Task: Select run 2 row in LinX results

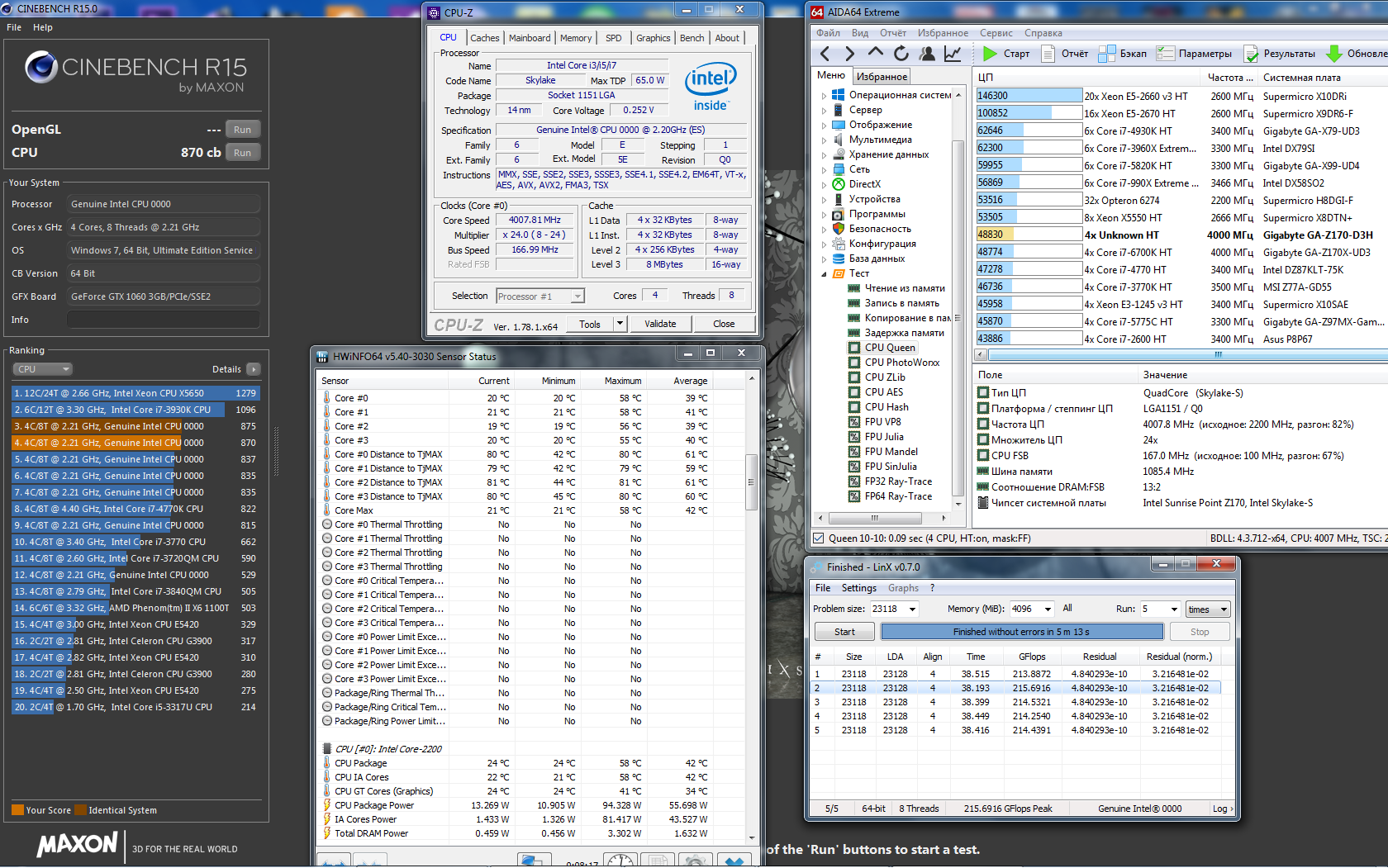Action: pyautogui.click(x=1015, y=688)
